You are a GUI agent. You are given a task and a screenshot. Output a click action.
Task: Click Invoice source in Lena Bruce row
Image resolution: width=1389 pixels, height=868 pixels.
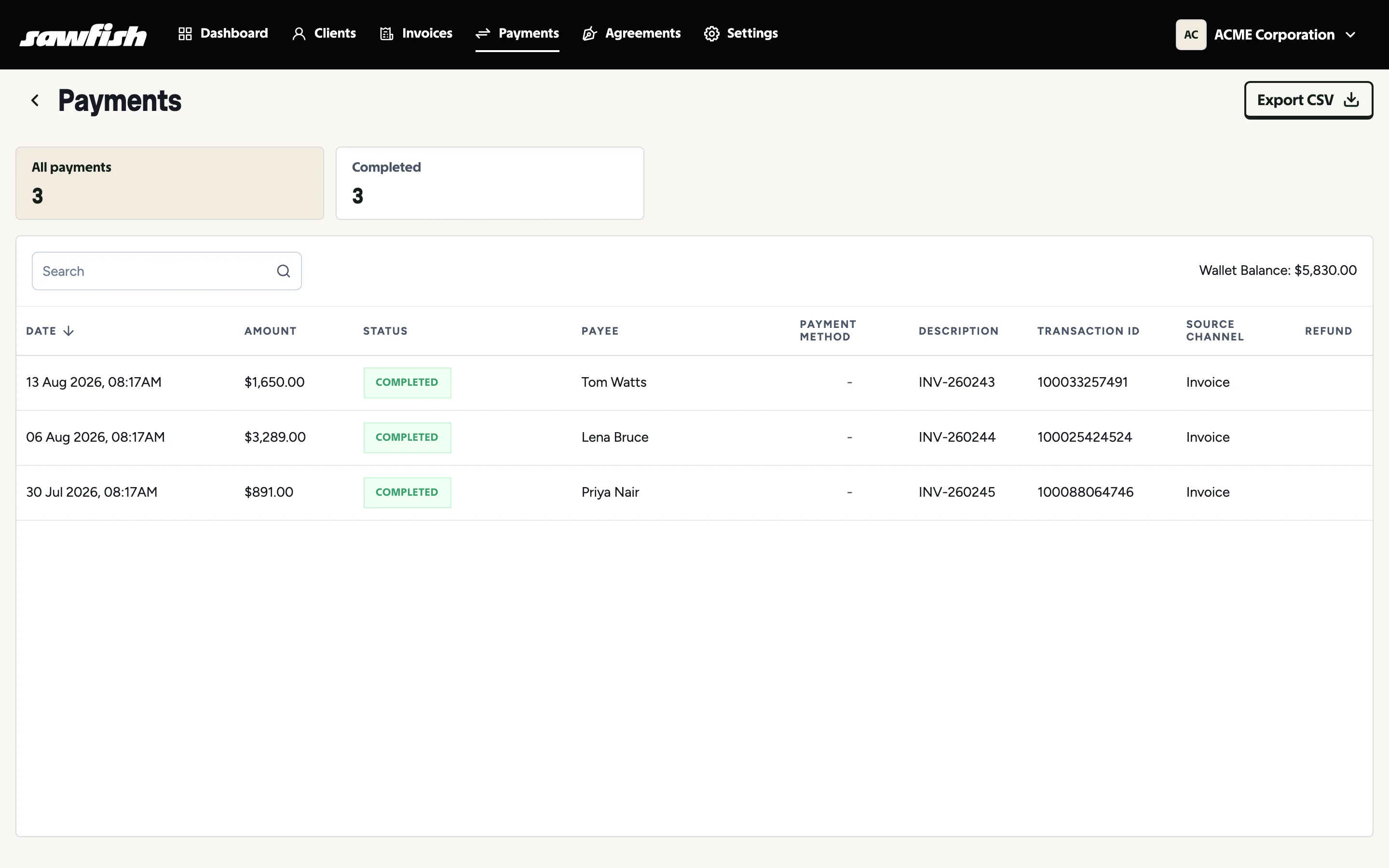pyautogui.click(x=1208, y=437)
